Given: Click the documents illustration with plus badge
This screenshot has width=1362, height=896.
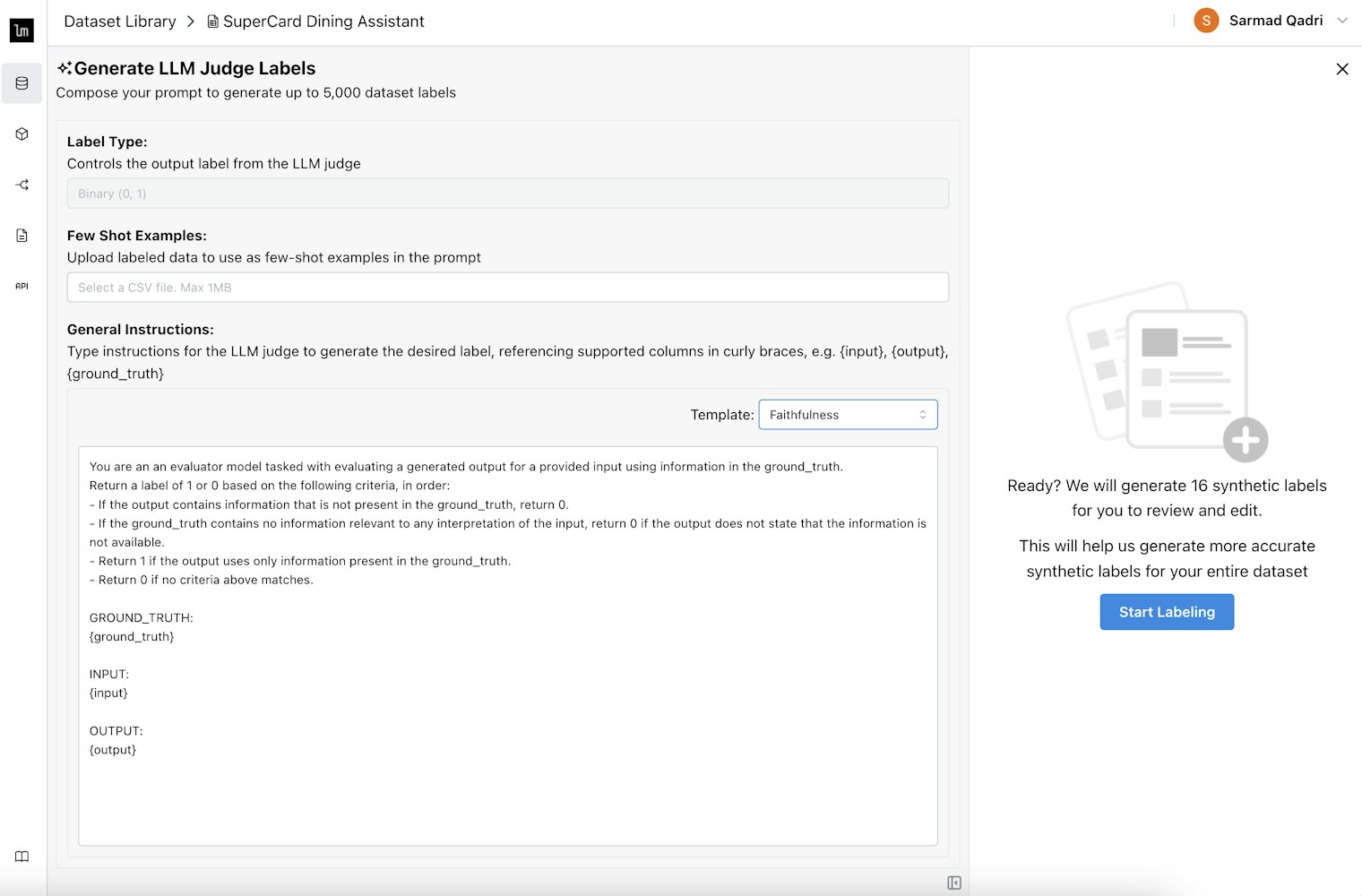Looking at the screenshot, I should click(x=1168, y=372).
